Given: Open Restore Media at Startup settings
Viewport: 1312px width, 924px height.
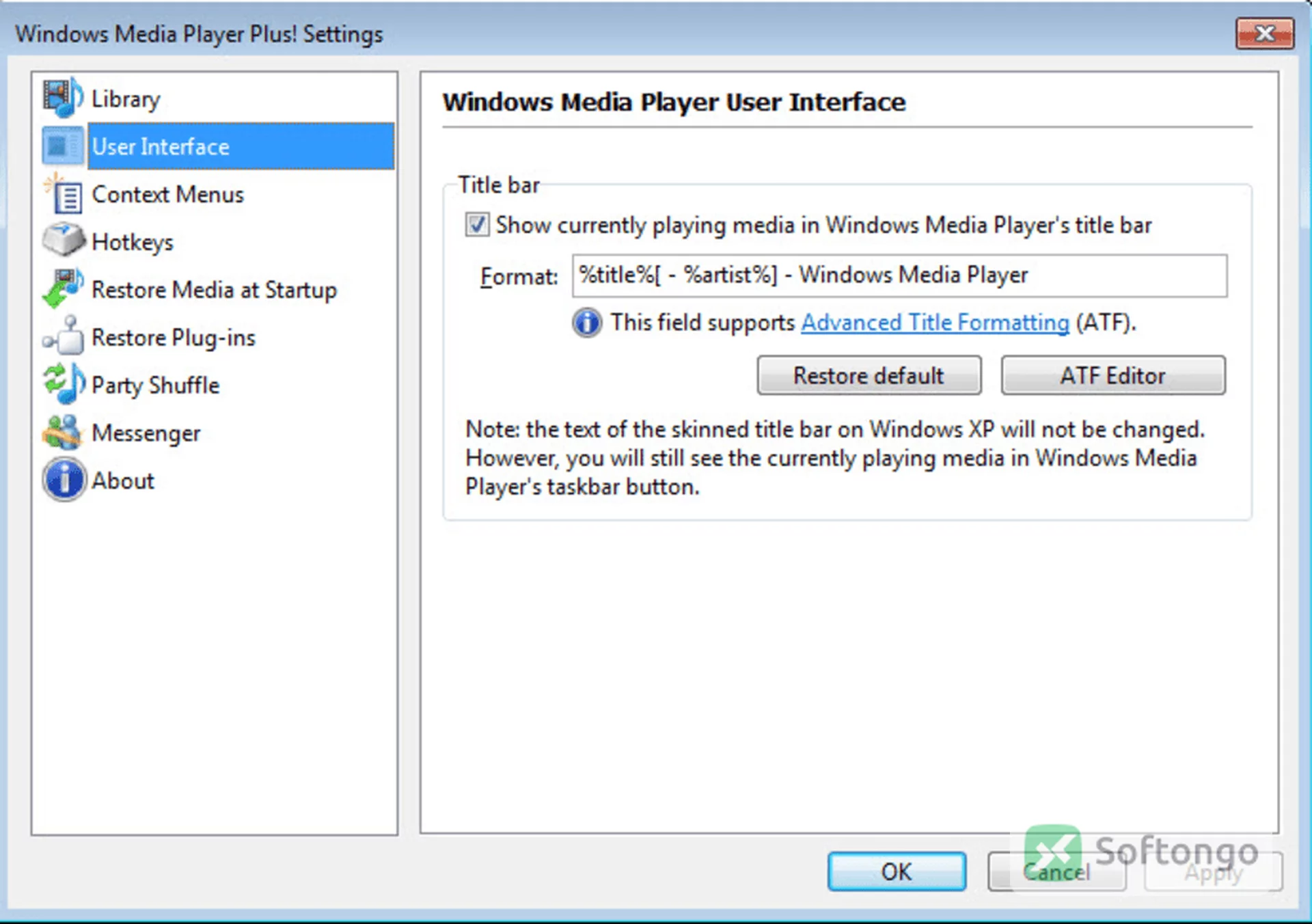Looking at the screenshot, I should [x=214, y=290].
